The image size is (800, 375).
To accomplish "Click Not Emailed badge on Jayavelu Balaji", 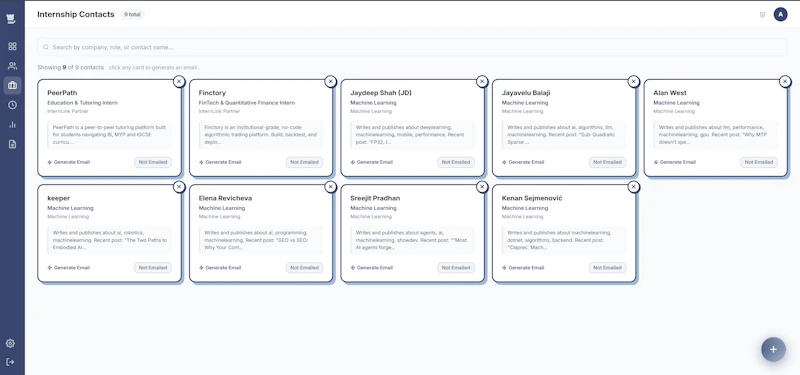I will point(608,162).
